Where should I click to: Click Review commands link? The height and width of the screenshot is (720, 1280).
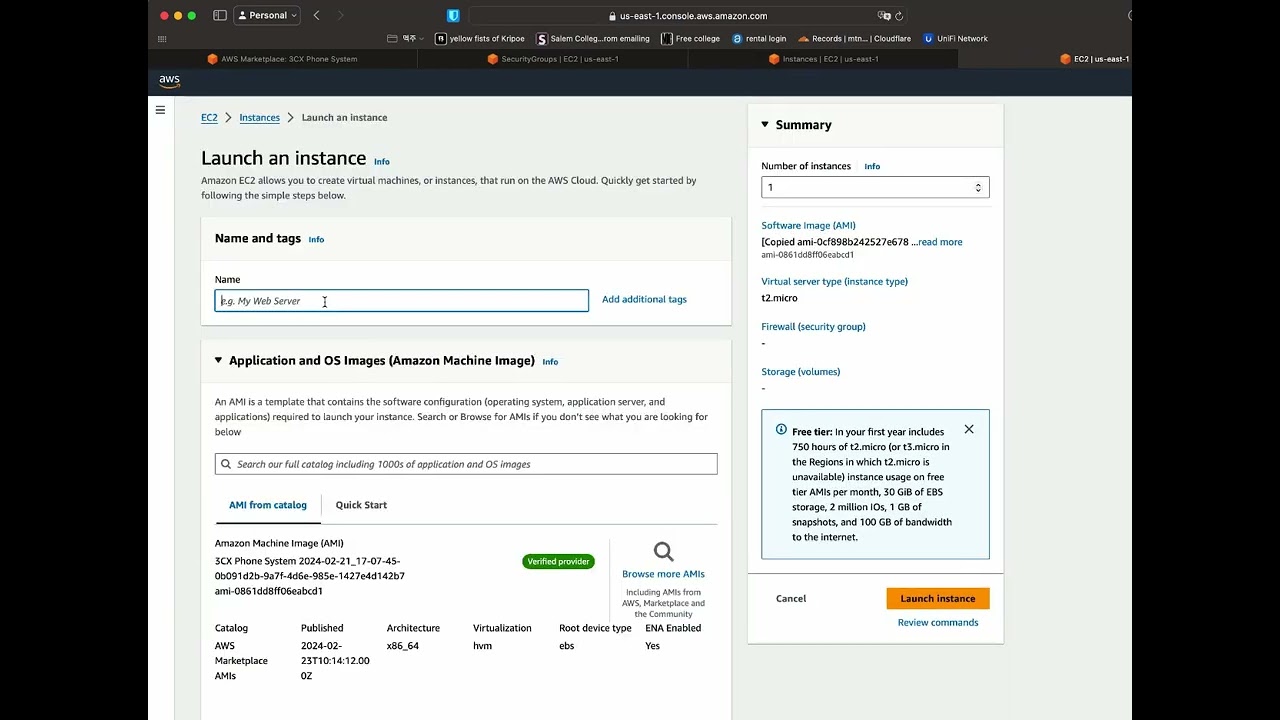click(x=938, y=623)
